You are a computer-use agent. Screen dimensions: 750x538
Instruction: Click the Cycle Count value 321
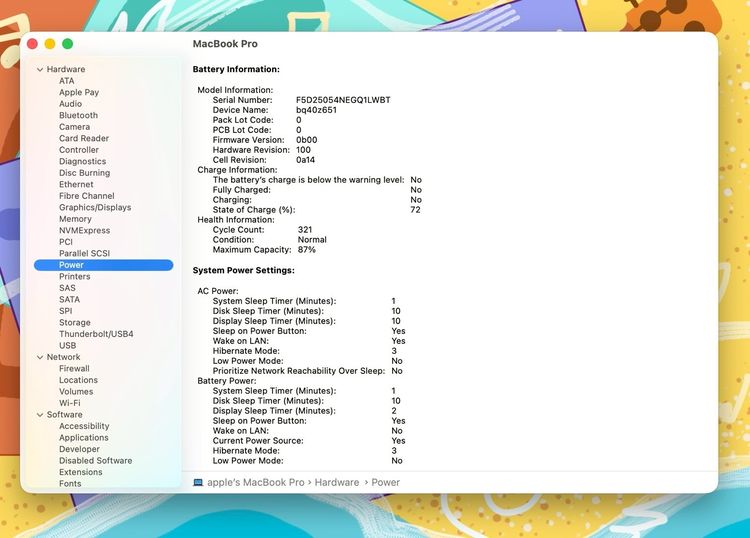pos(305,230)
